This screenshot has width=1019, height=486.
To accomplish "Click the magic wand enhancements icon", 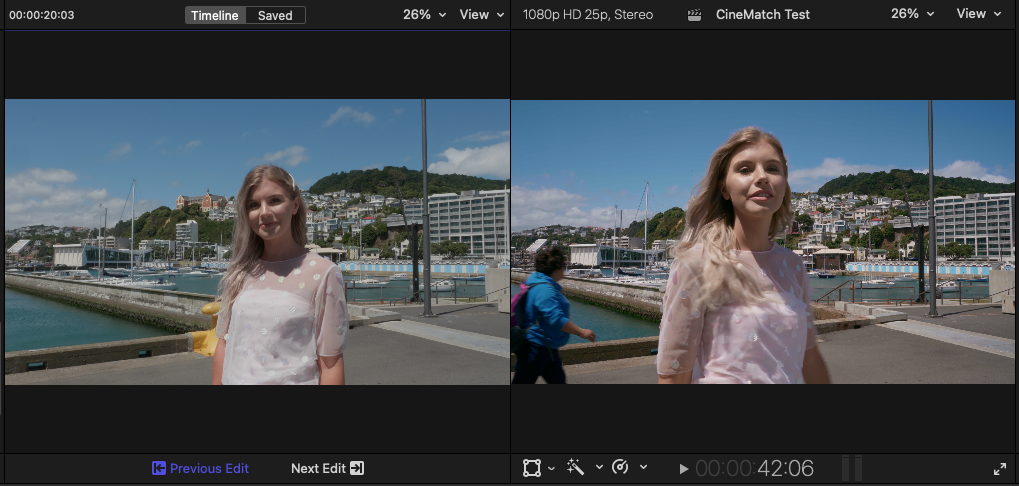I will (x=575, y=468).
